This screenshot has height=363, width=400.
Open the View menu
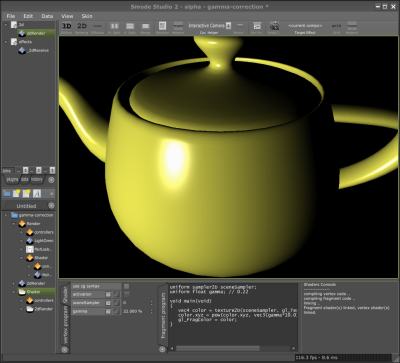point(67,16)
